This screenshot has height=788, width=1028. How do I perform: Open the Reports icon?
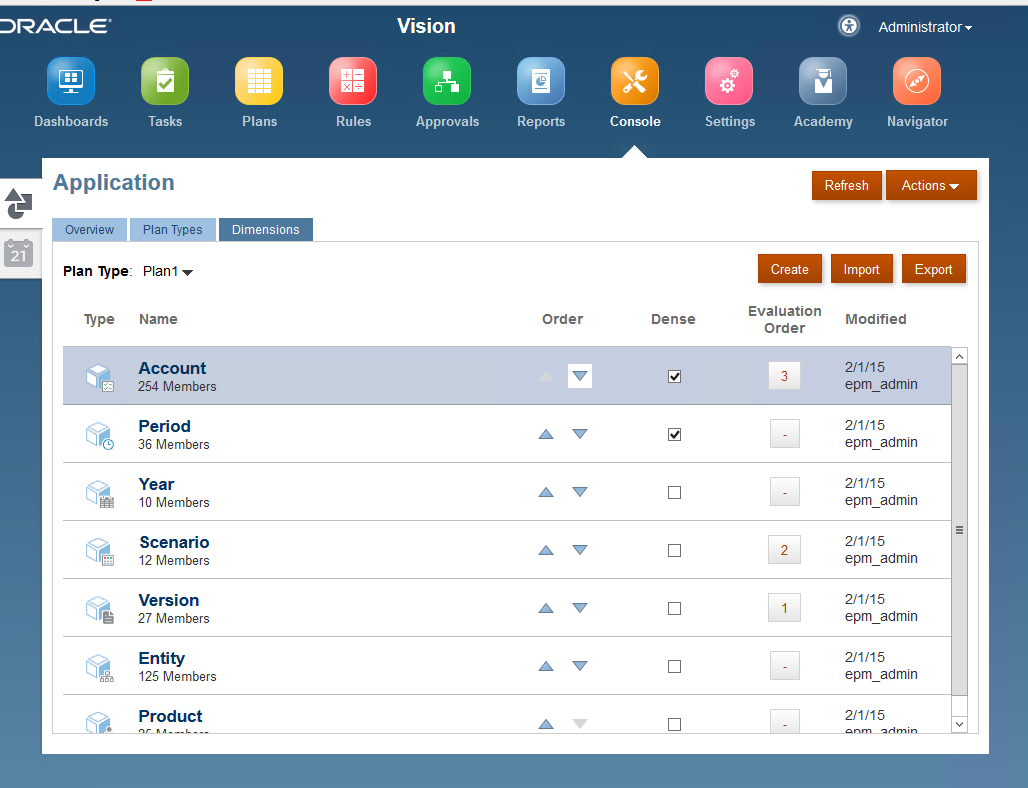tap(541, 81)
